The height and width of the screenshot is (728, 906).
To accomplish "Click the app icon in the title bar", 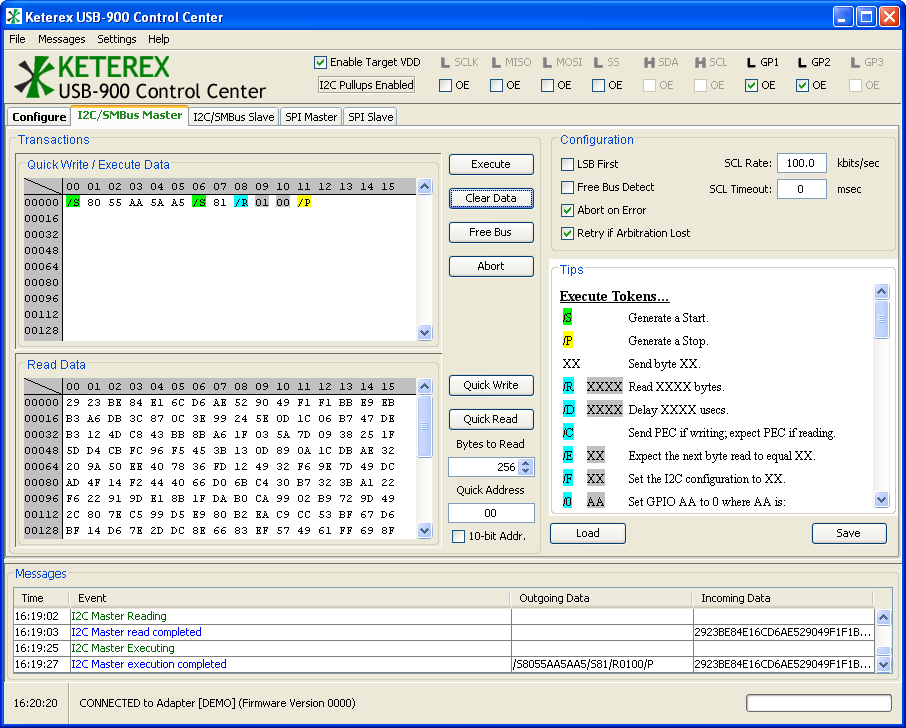I will click(x=15, y=17).
